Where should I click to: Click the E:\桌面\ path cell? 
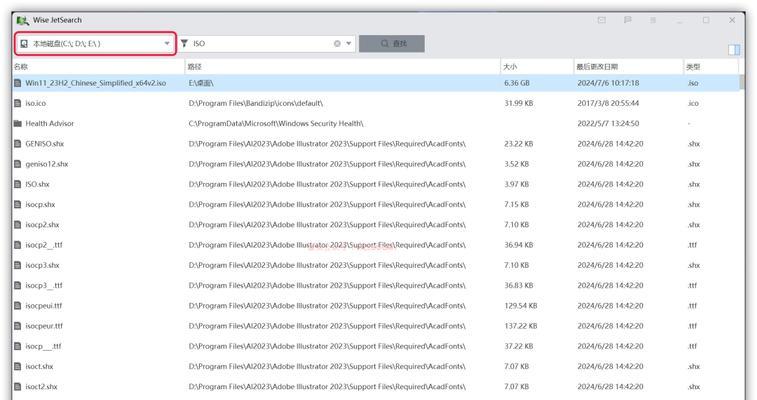pos(201,83)
